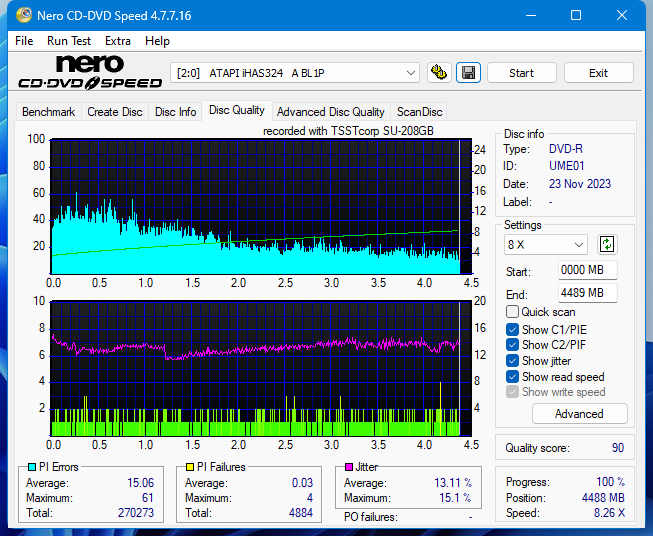This screenshot has height=536, width=653.
Task: Switch to the Disc Info tab
Action: coord(175,112)
